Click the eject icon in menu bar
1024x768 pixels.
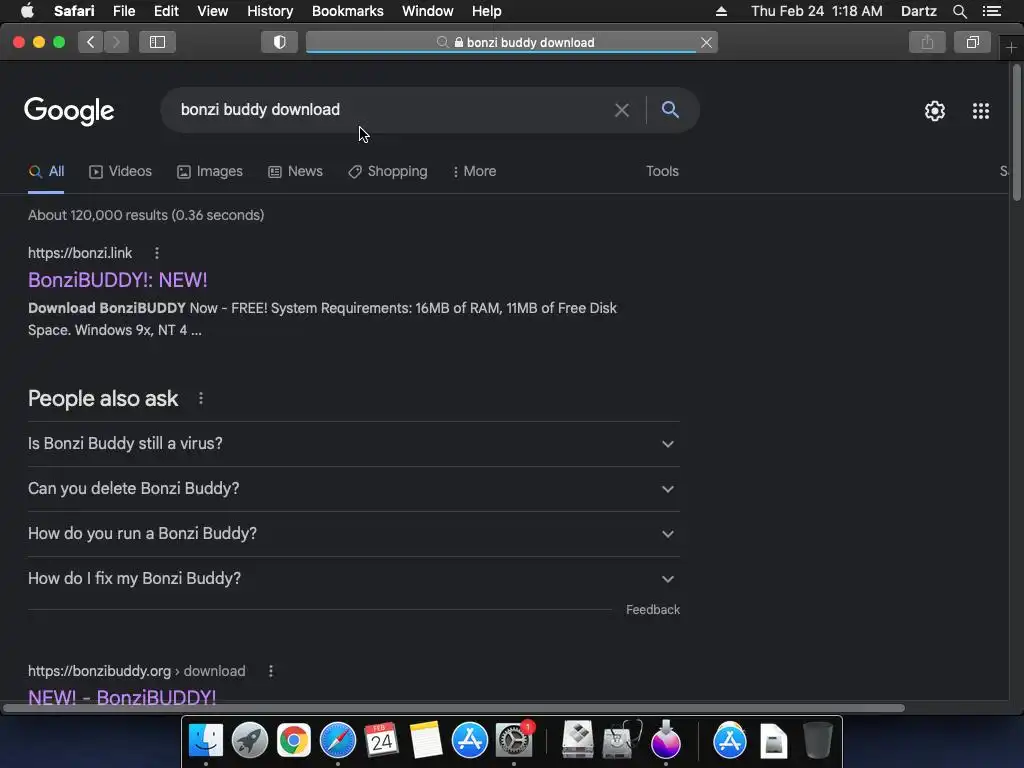[x=721, y=11]
